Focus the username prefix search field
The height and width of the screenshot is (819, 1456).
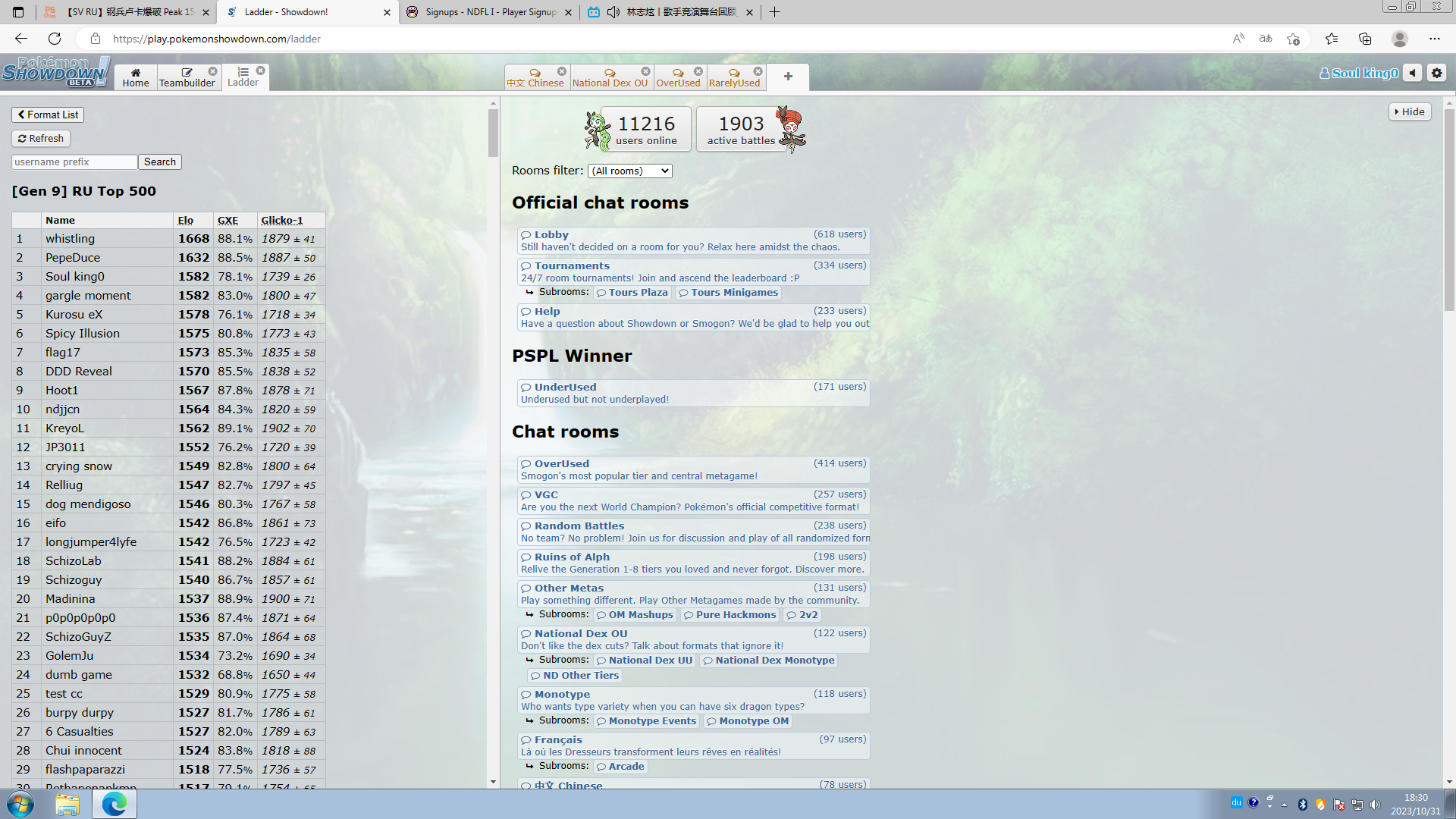coord(74,162)
